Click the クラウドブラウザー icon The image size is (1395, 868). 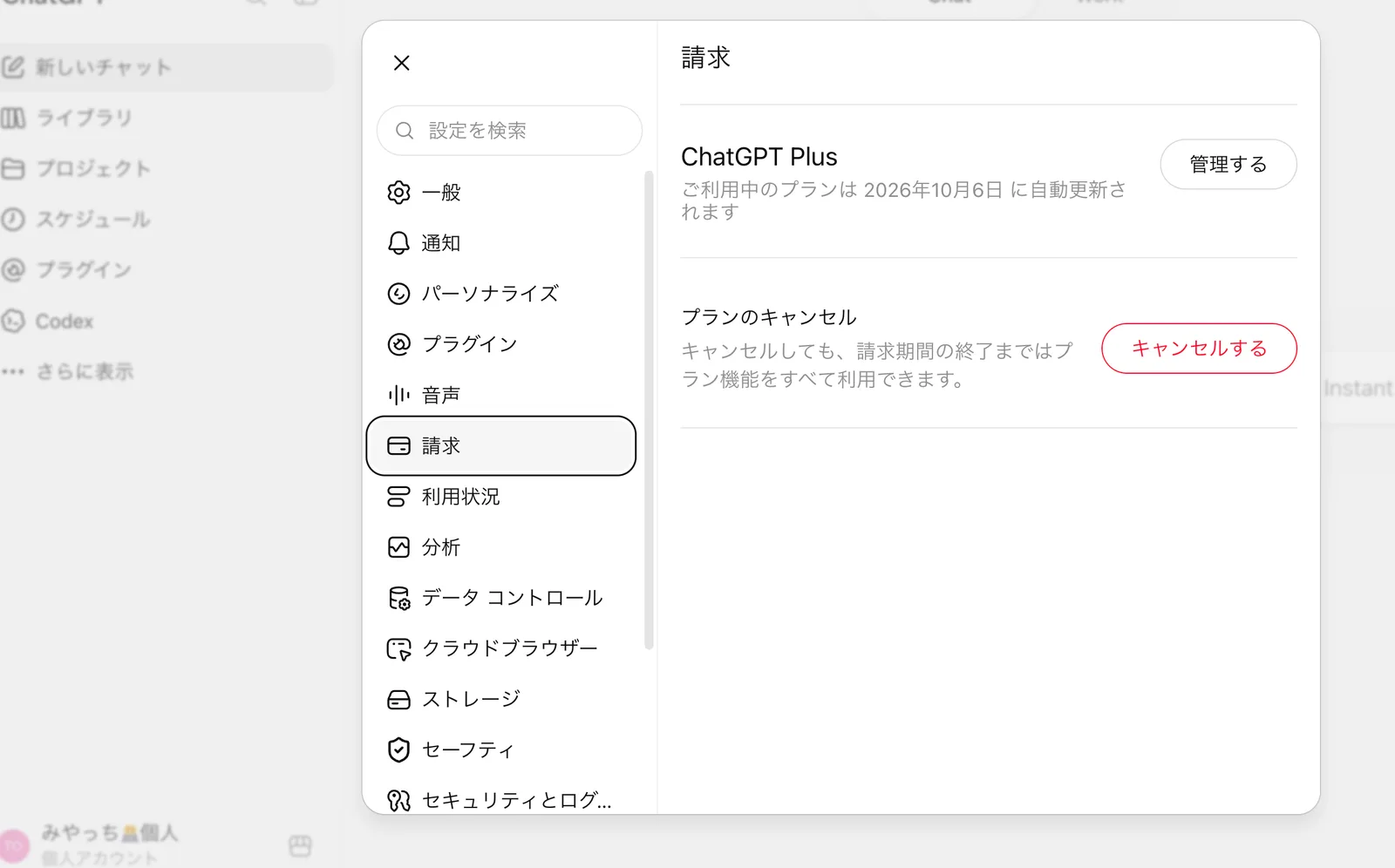(398, 648)
